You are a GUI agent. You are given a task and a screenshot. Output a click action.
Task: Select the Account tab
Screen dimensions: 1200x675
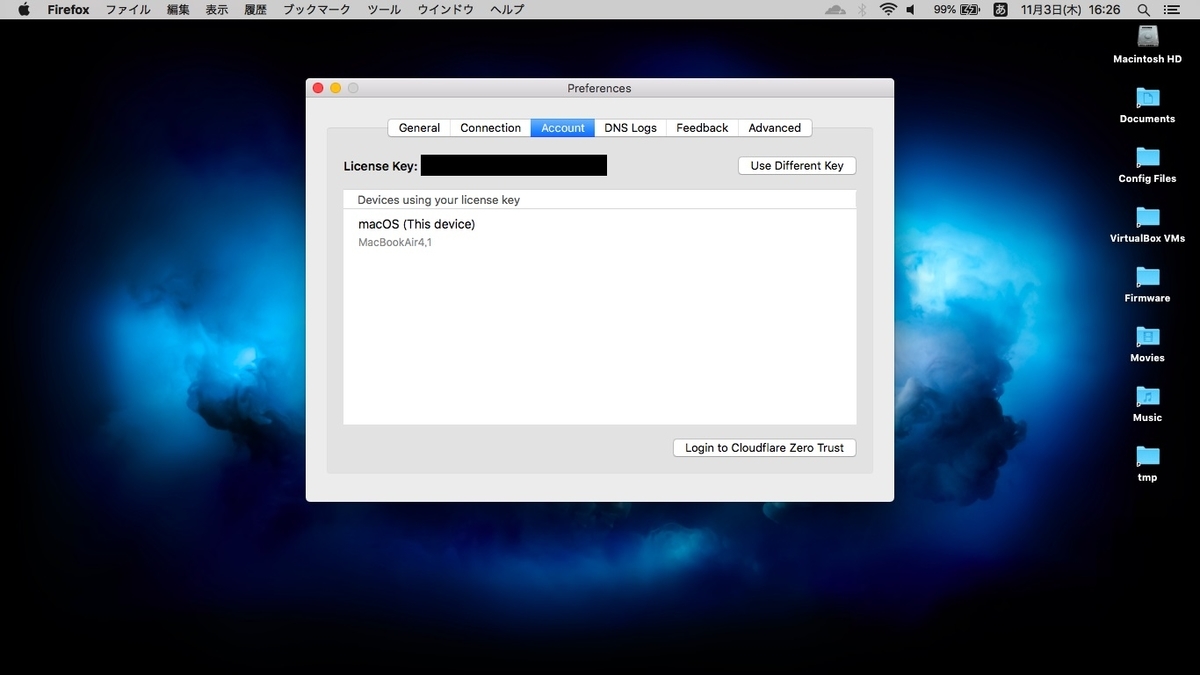click(563, 128)
